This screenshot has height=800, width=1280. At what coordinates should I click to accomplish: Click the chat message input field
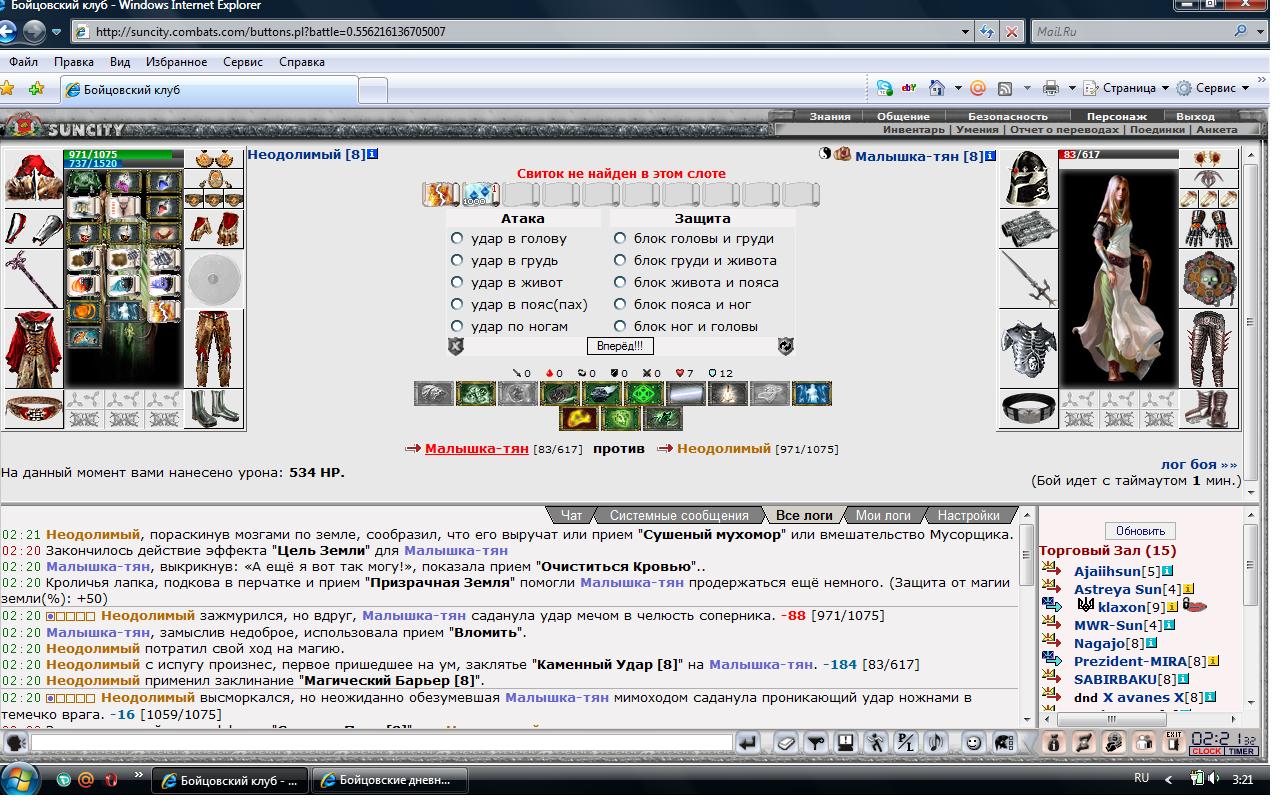382,743
